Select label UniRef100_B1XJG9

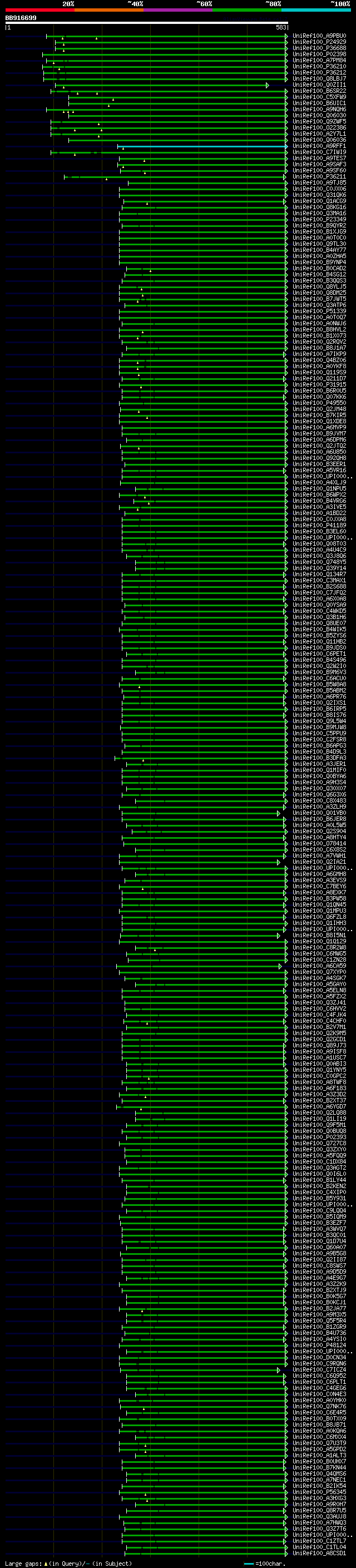pyautogui.click(x=319, y=232)
